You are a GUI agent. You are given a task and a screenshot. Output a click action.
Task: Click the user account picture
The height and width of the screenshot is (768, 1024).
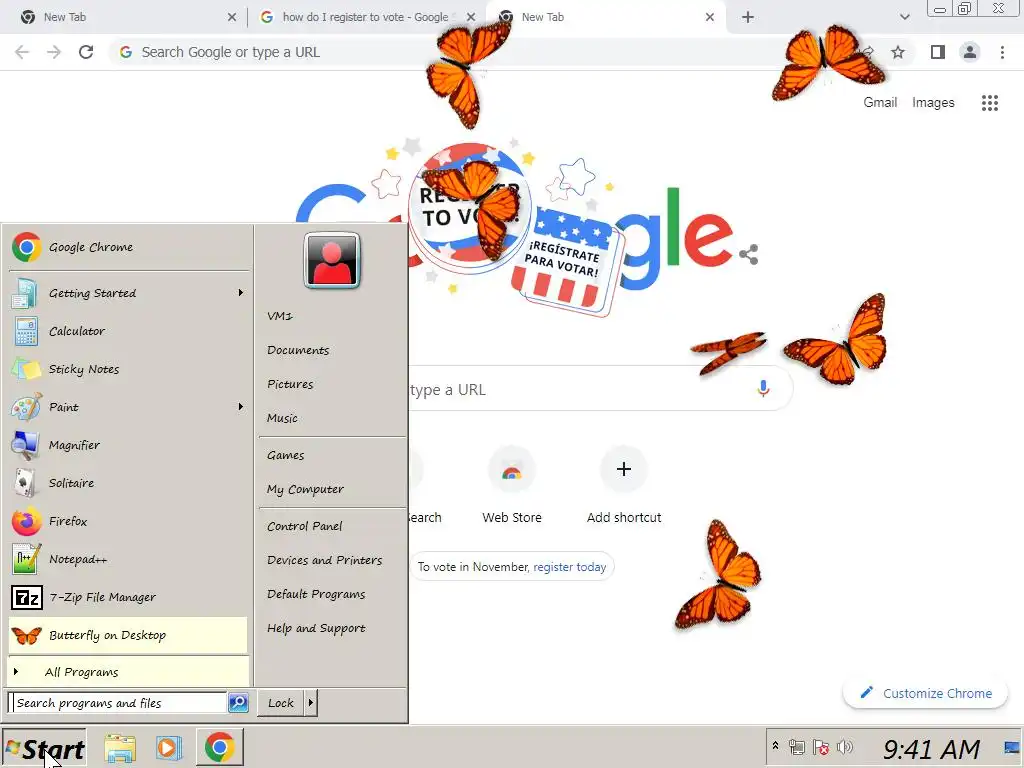[x=332, y=260]
